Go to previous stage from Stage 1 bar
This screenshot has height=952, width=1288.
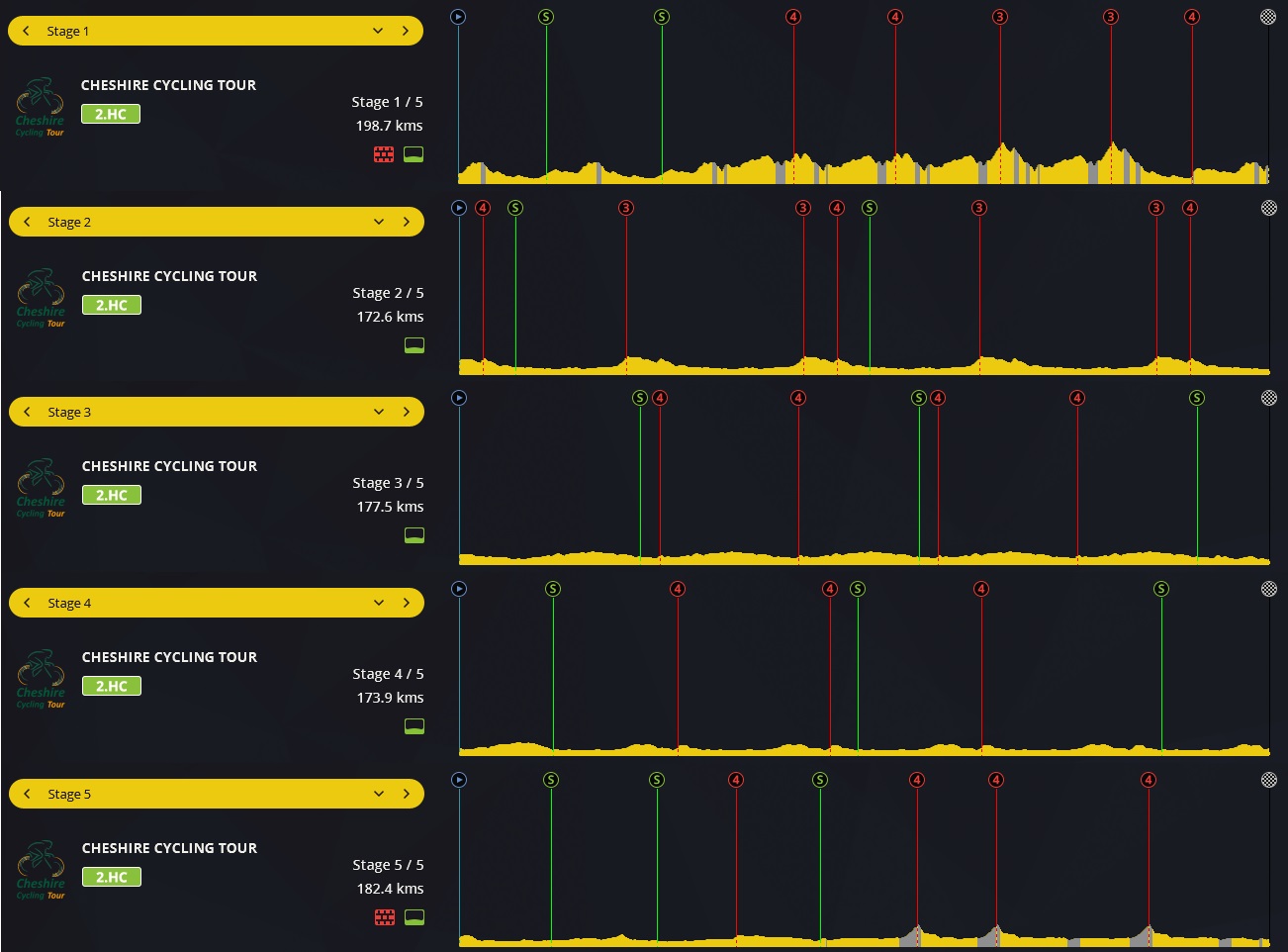point(26,31)
